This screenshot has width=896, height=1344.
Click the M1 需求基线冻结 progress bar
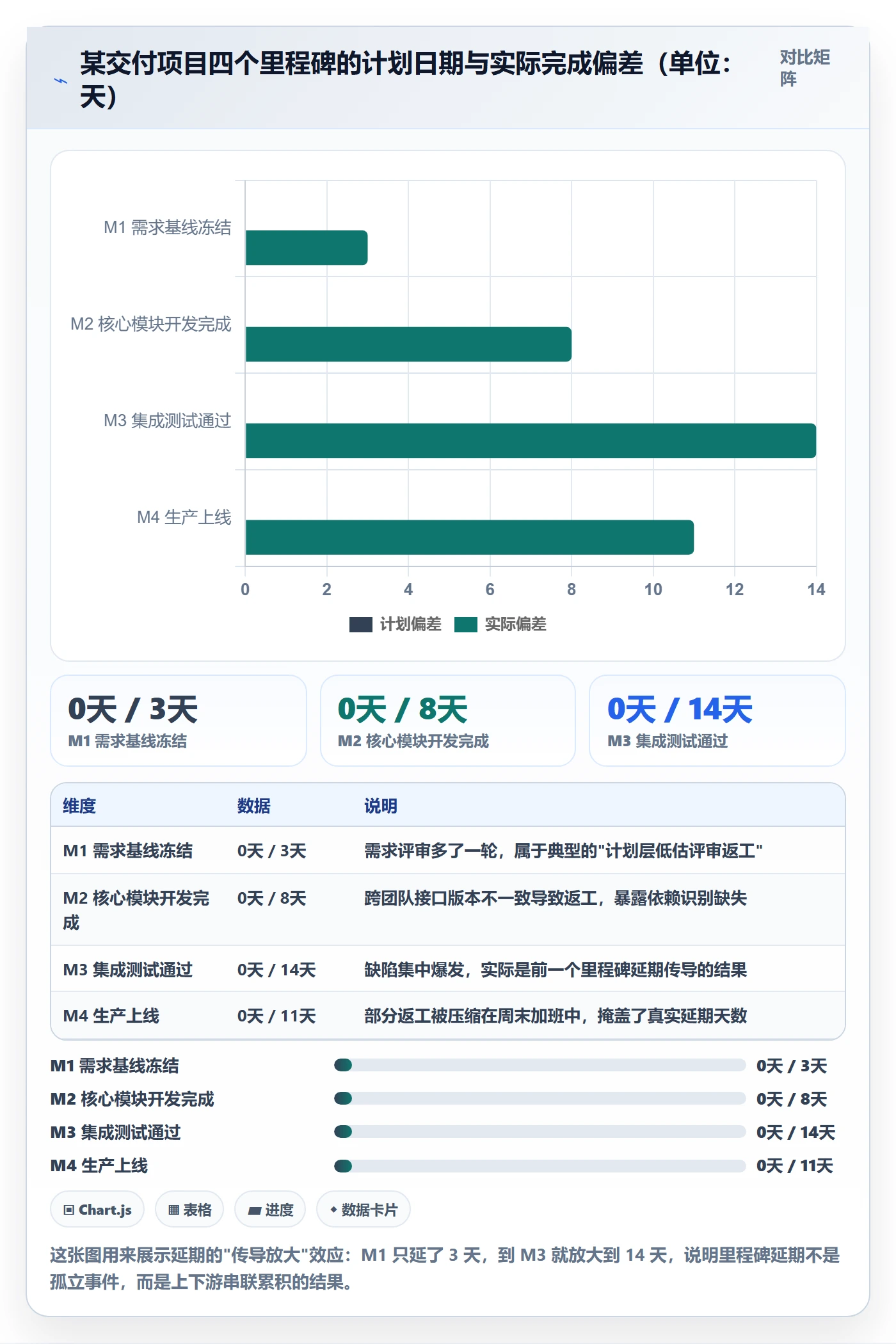pos(540,1065)
